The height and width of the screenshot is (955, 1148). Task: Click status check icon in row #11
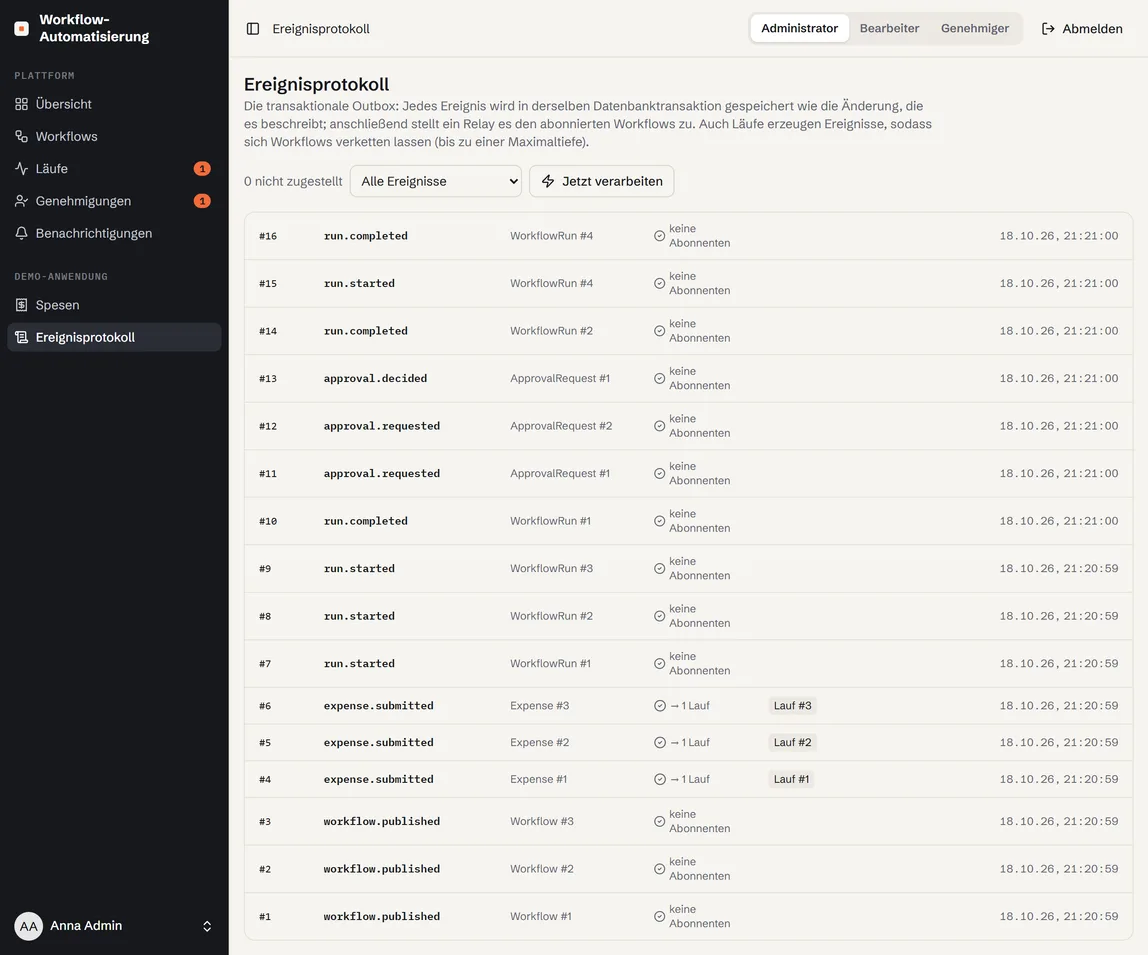660,473
